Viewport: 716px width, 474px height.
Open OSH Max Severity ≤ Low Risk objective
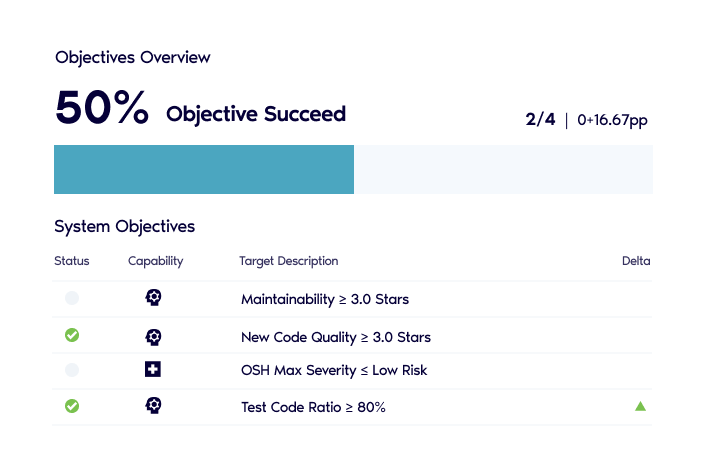[334, 370]
